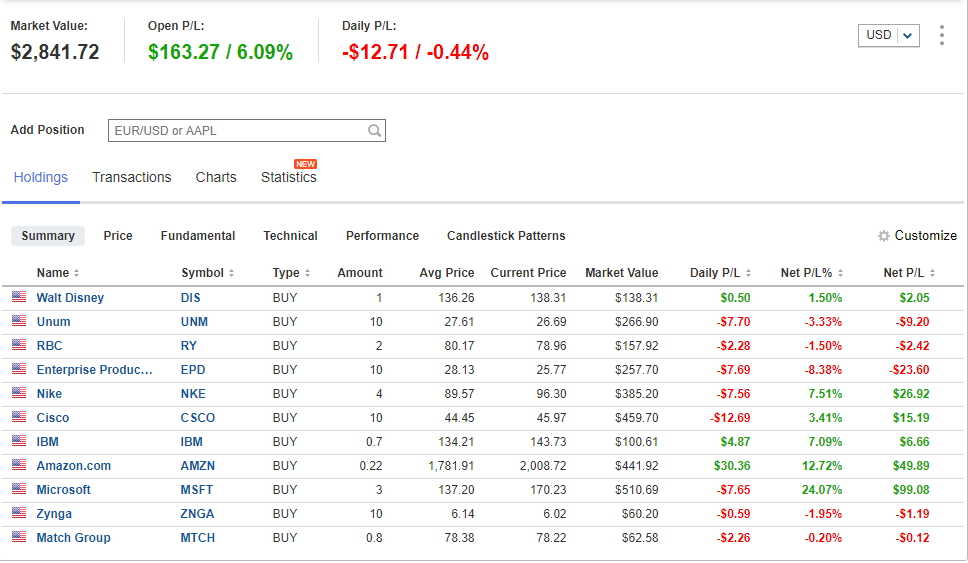968x563 pixels.
Task: Open the Amazon.com holding link
Action: click(x=73, y=466)
